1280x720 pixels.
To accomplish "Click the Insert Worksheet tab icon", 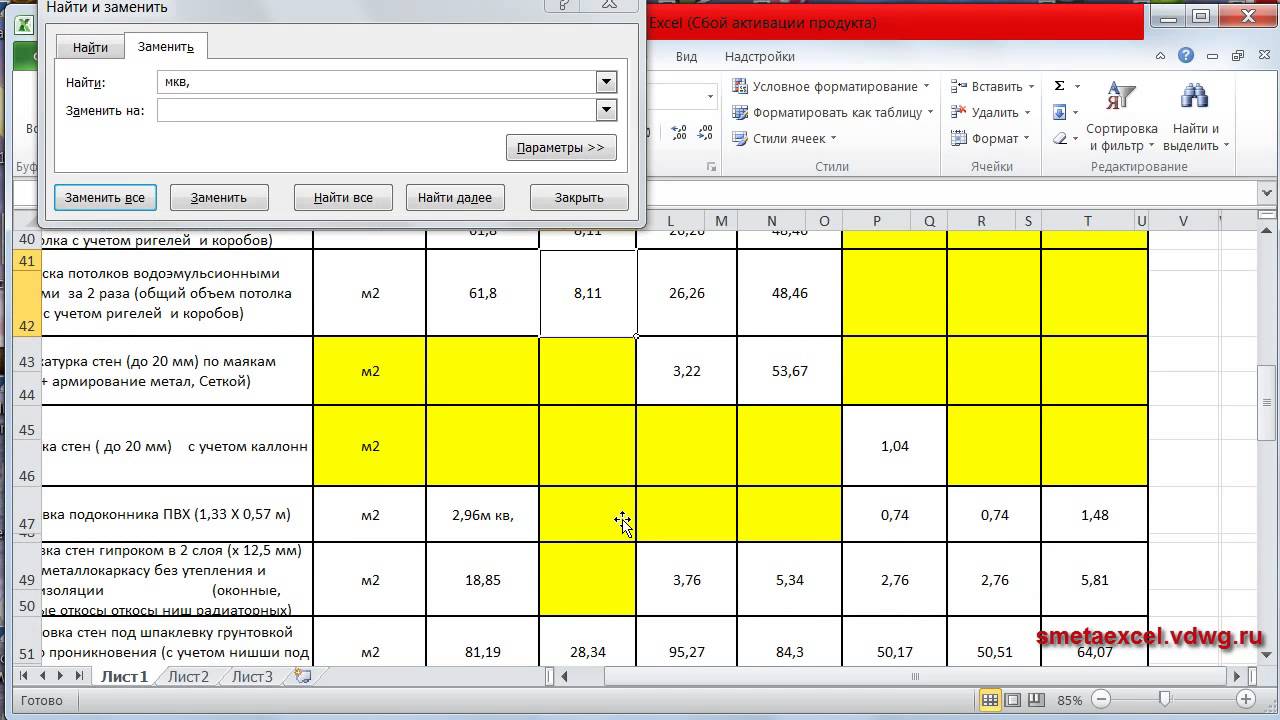I will pyautogui.click(x=302, y=676).
